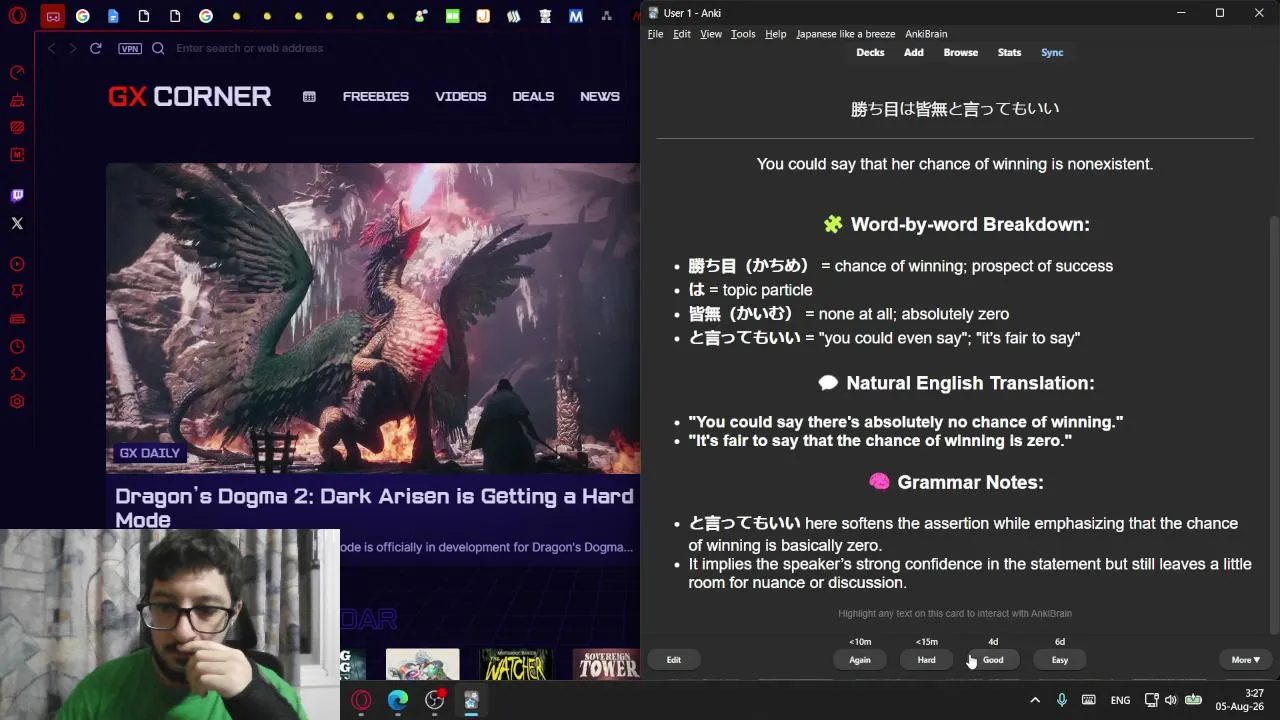This screenshot has width=1280, height=720.
Task: Open the GX Corner tab in Opera
Action: (53, 16)
